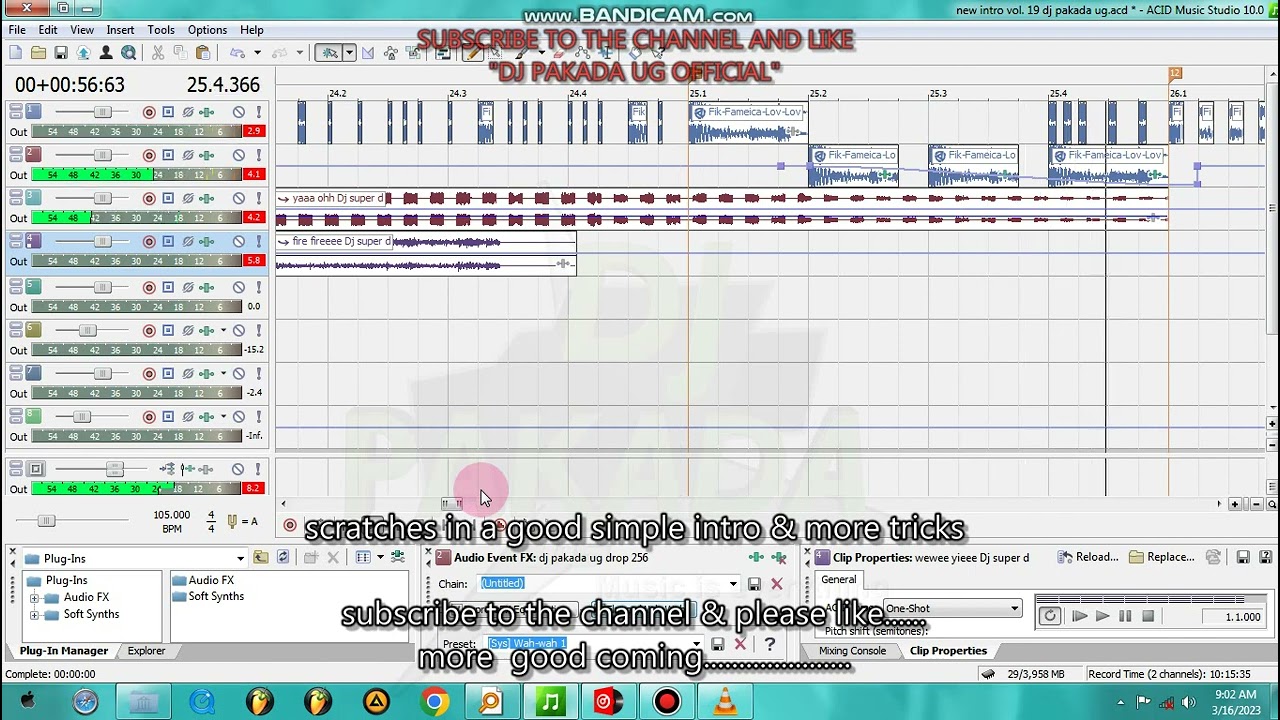
Task: Toggle track 2 phase invert
Action: pos(187,155)
